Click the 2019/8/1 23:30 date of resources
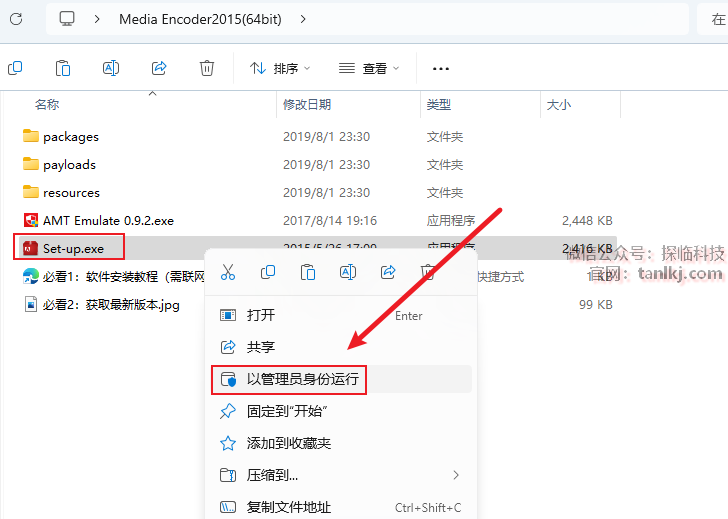 326,193
